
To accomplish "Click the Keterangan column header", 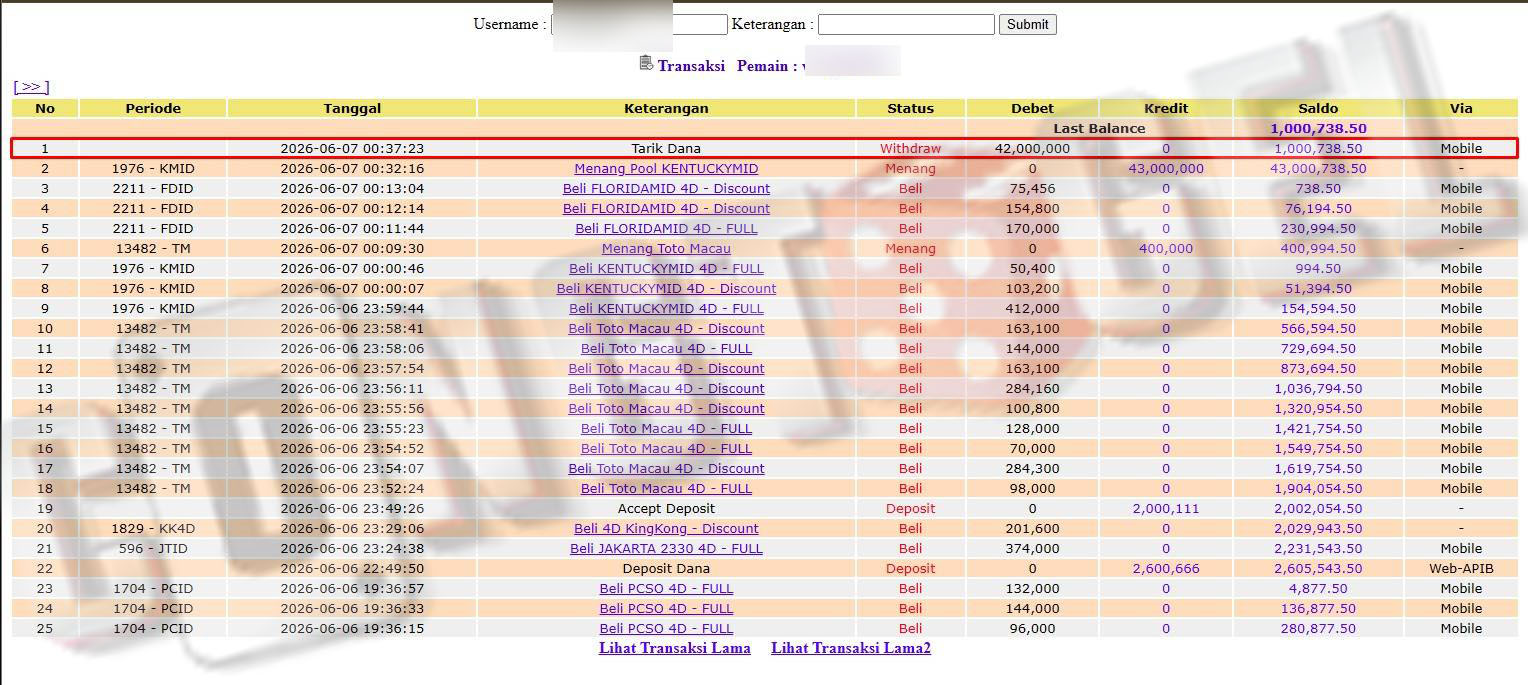I will [x=666, y=108].
